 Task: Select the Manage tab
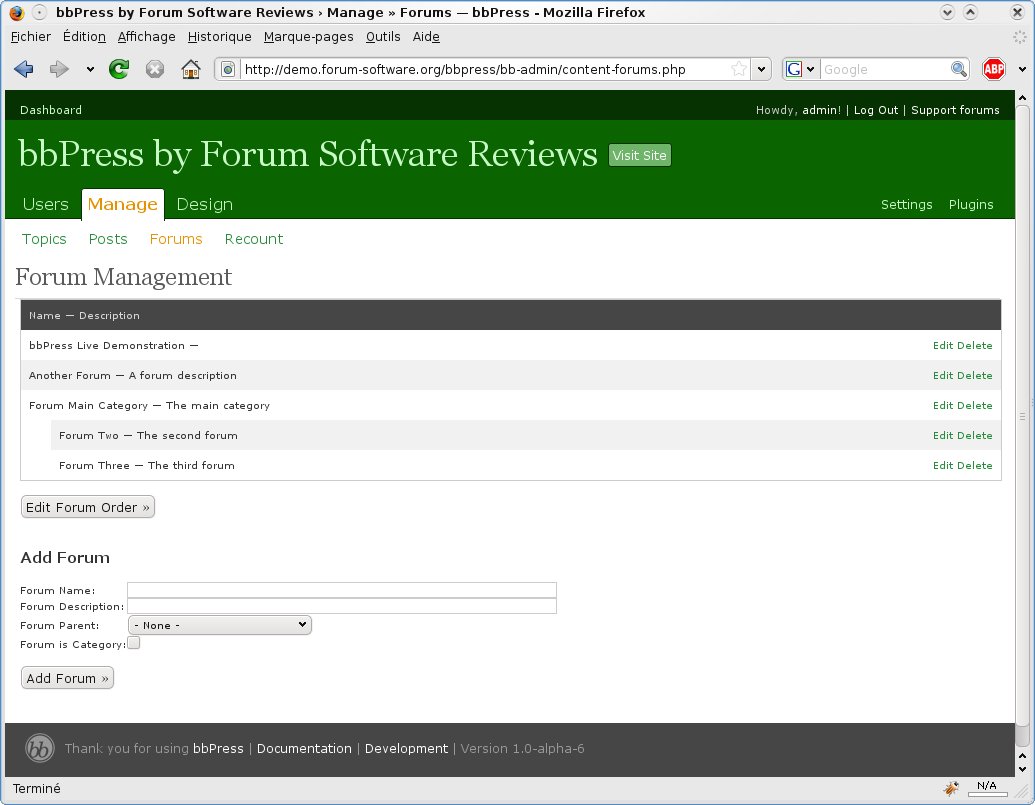point(123,205)
